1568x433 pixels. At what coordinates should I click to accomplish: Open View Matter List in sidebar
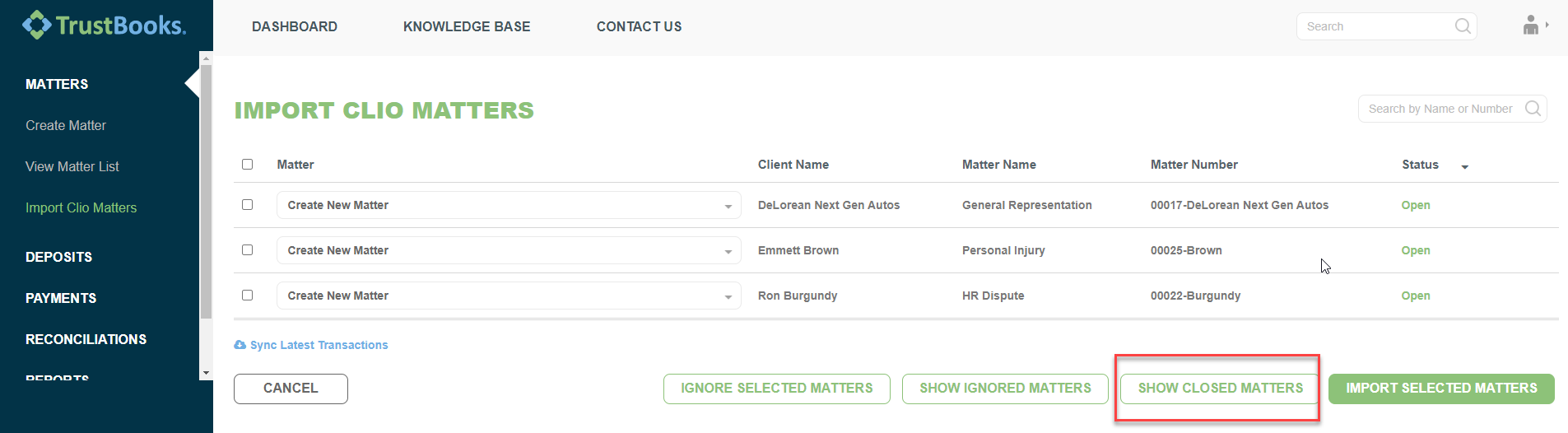[72, 167]
